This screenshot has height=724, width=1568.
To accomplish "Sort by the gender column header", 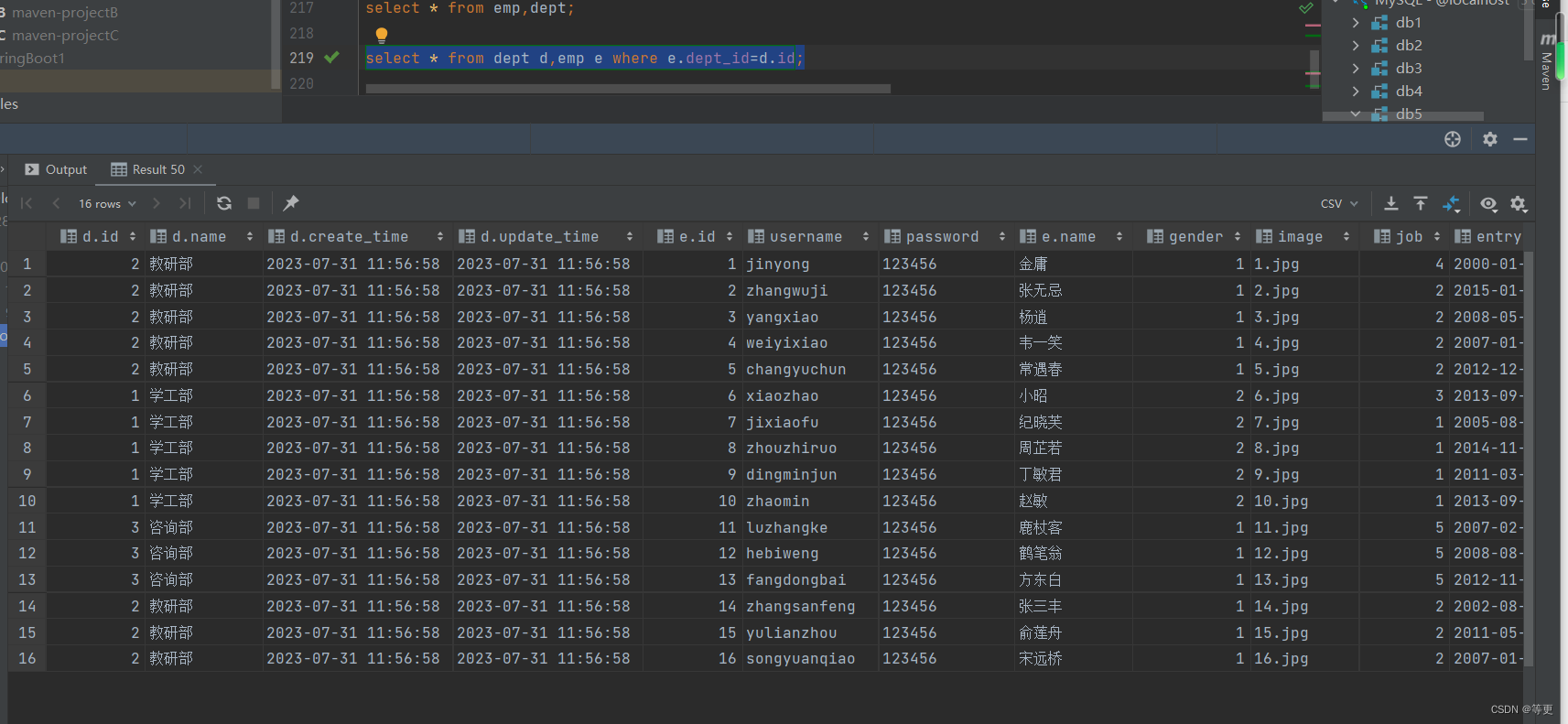I will (1194, 236).
